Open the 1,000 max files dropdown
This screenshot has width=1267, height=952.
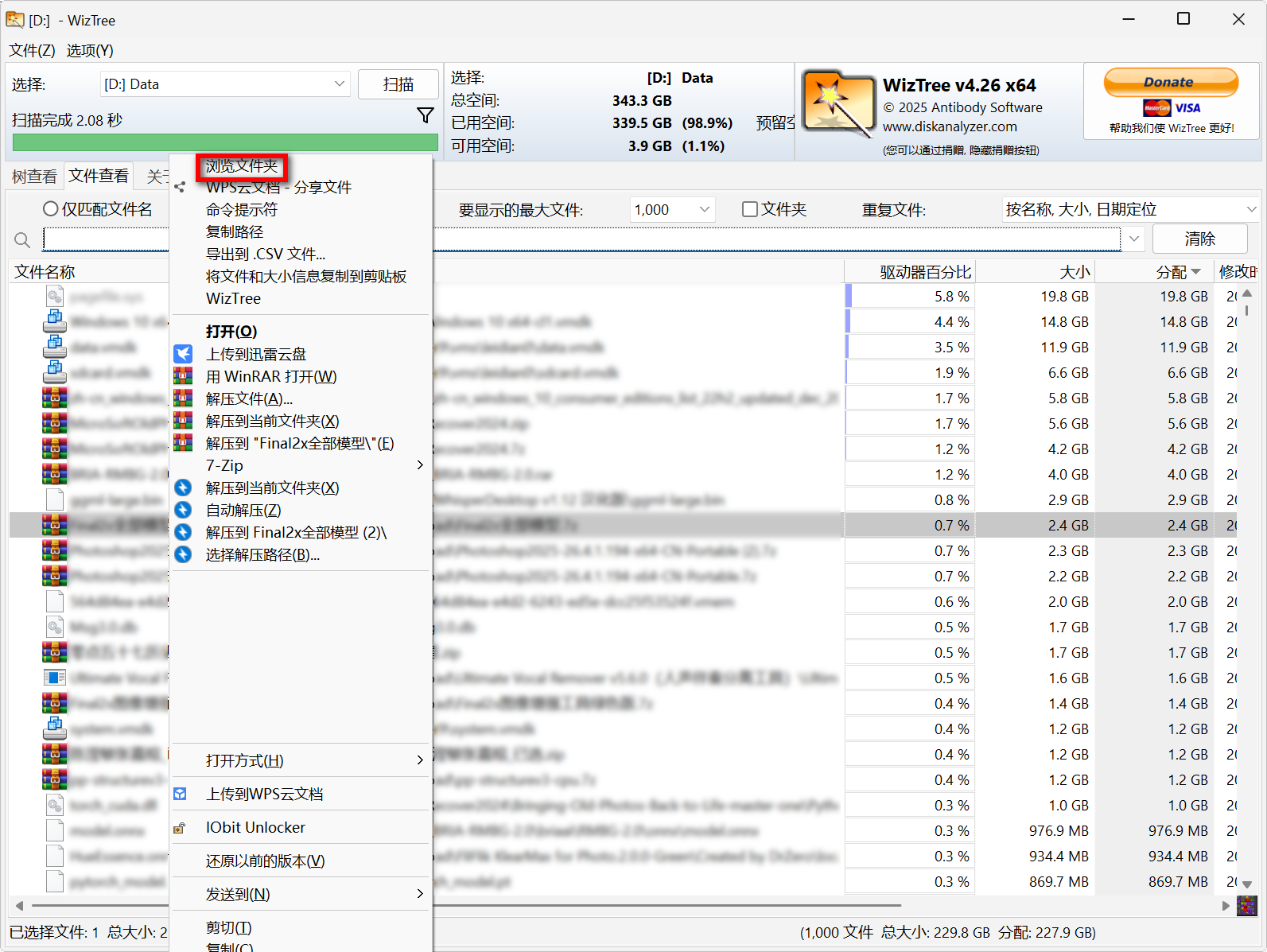673,209
